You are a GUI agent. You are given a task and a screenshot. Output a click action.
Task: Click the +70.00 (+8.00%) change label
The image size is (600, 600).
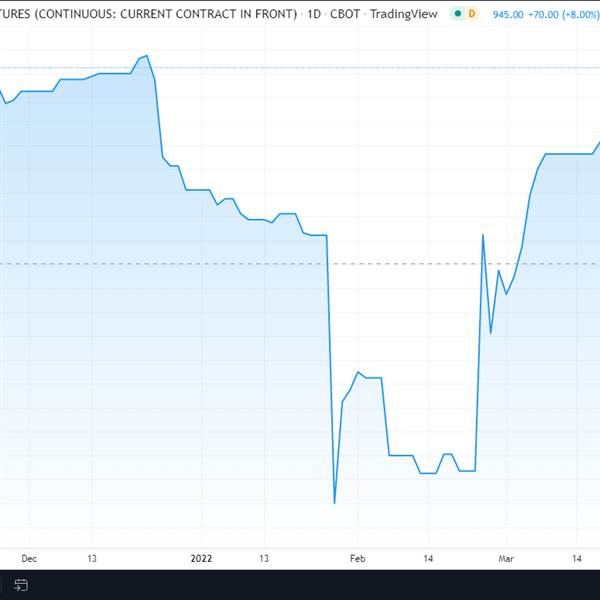[564, 15]
